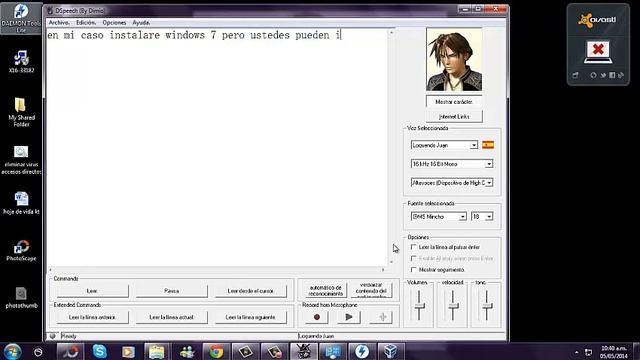This screenshot has width=640, height=360.
Task: Open Google Chrome from the taskbar
Action: (x=216, y=351)
